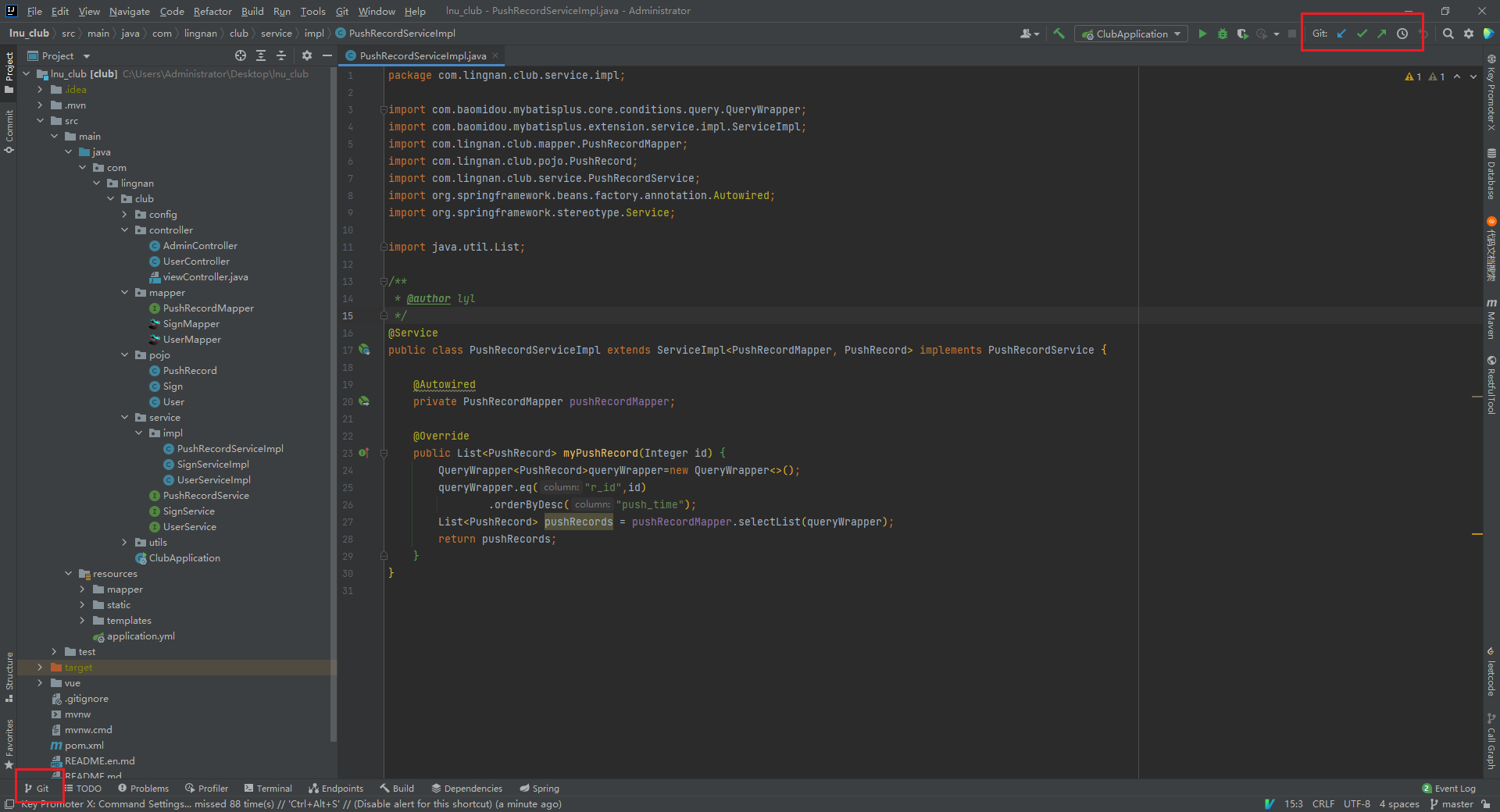The width and height of the screenshot is (1500, 812).
Task: Collapse the controller package
Action: coord(124,230)
